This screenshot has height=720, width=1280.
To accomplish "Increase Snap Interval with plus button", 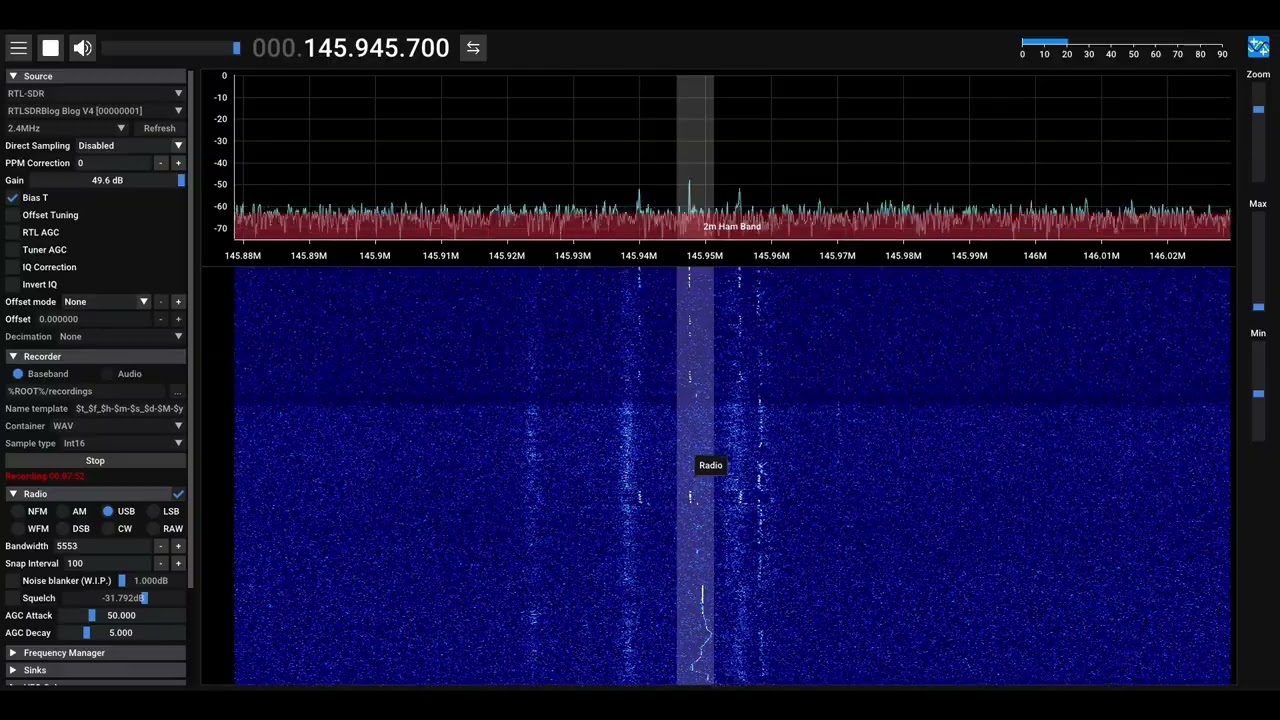I will [x=178, y=563].
